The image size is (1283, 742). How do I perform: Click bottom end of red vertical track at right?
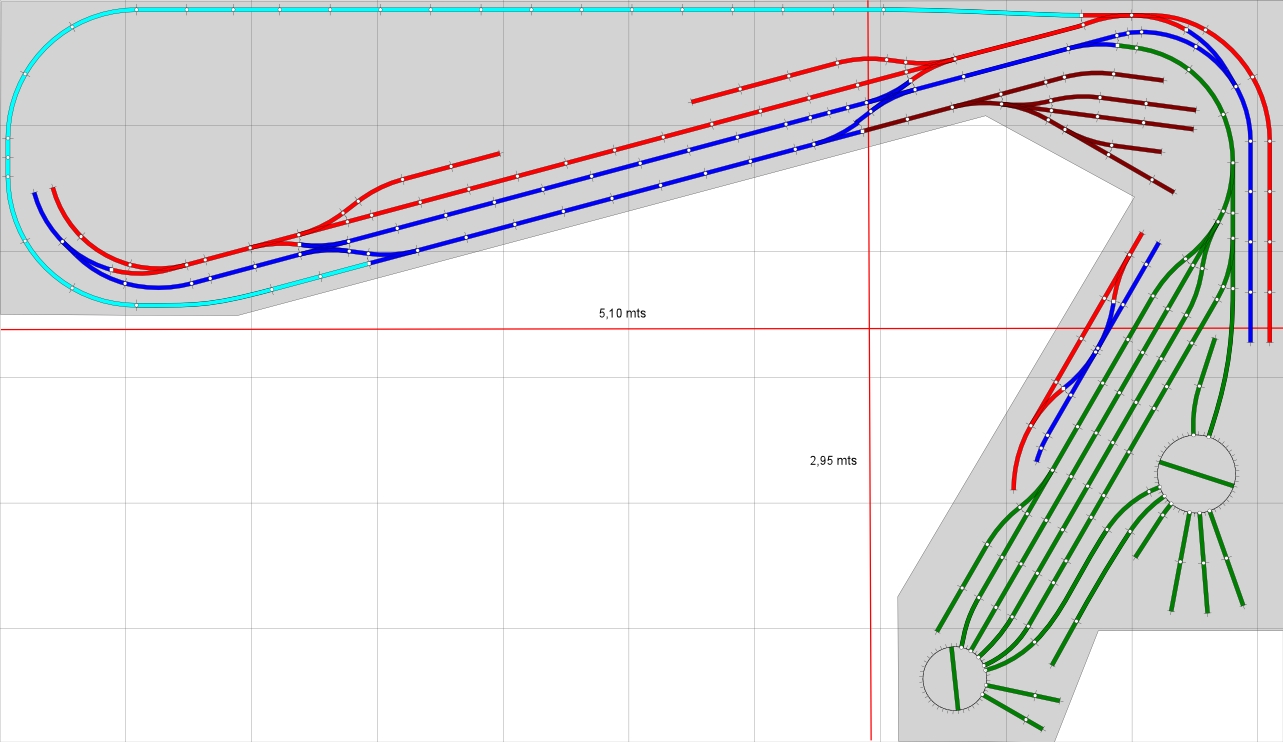pos(1269,338)
